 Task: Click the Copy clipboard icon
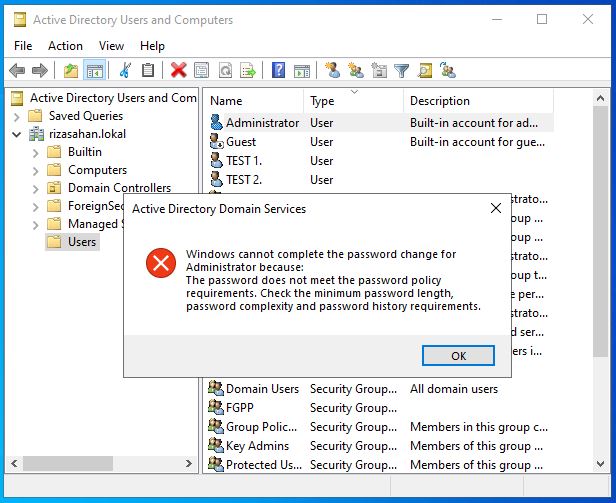pyautogui.click(x=148, y=71)
